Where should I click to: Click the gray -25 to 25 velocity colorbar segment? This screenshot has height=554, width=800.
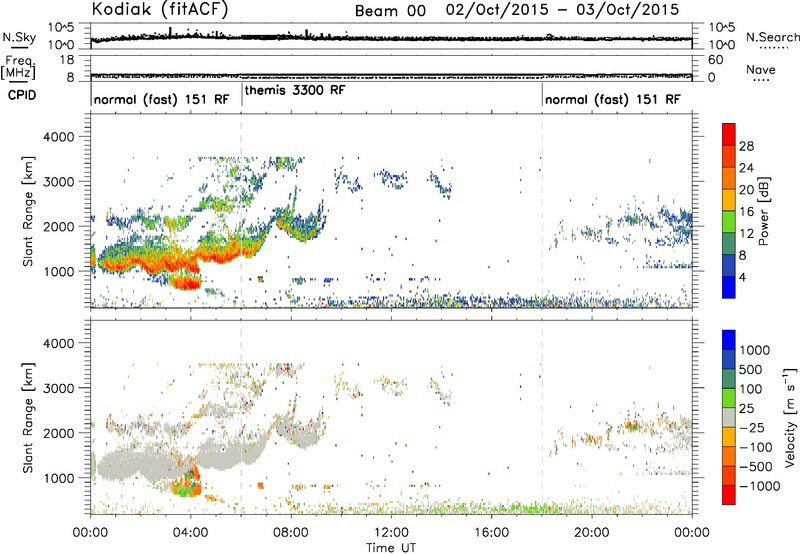click(x=729, y=417)
